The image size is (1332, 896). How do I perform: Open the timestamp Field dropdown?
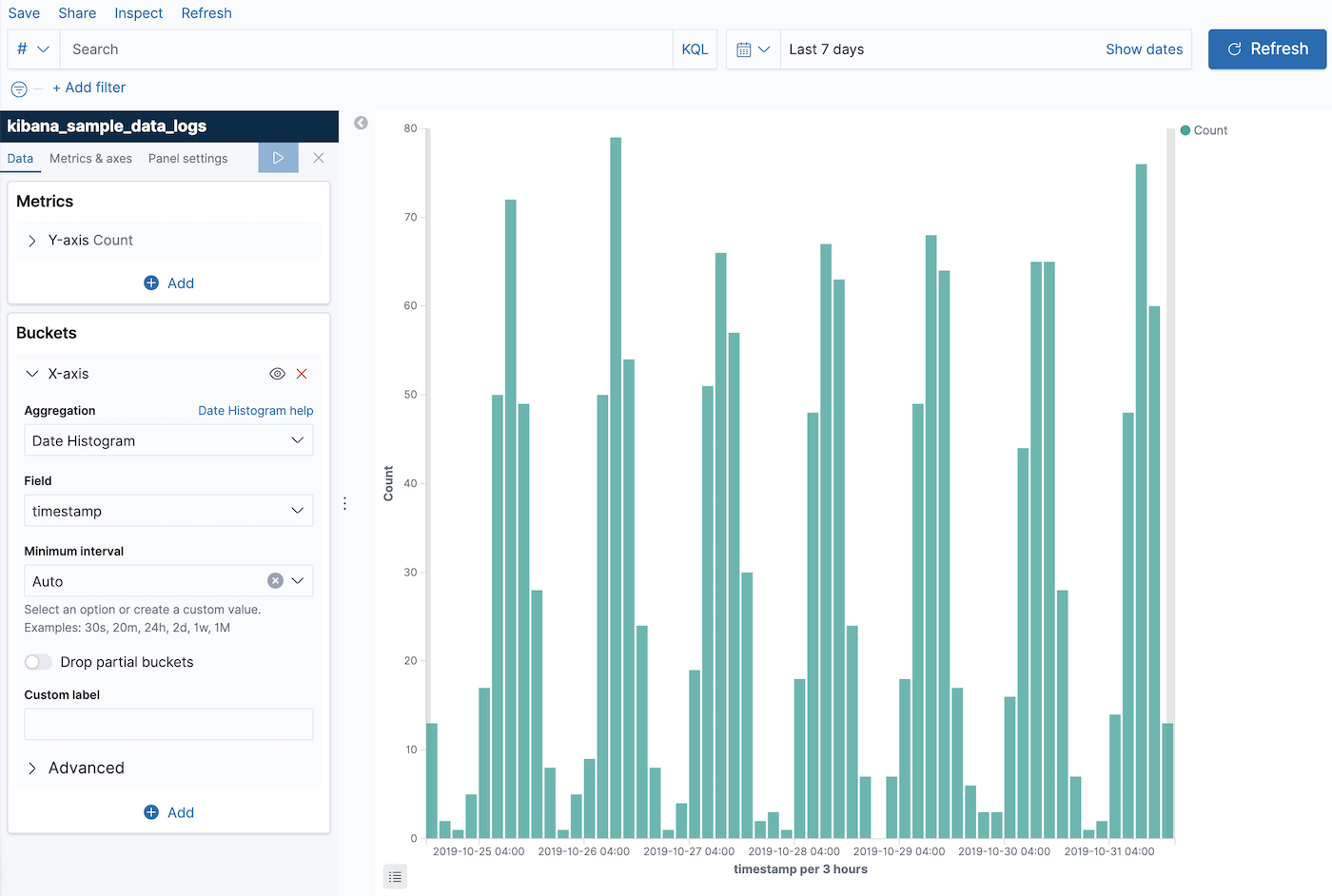pos(168,510)
